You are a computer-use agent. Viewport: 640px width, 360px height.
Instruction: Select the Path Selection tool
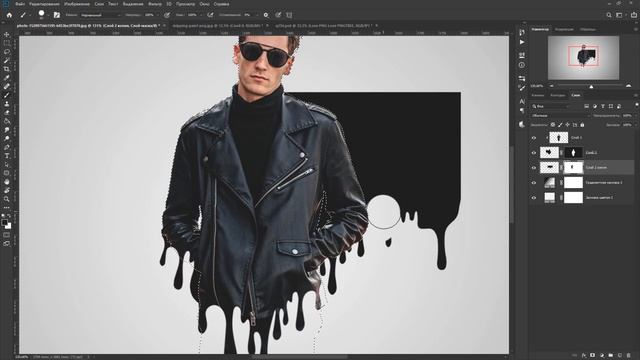(x=7, y=164)
